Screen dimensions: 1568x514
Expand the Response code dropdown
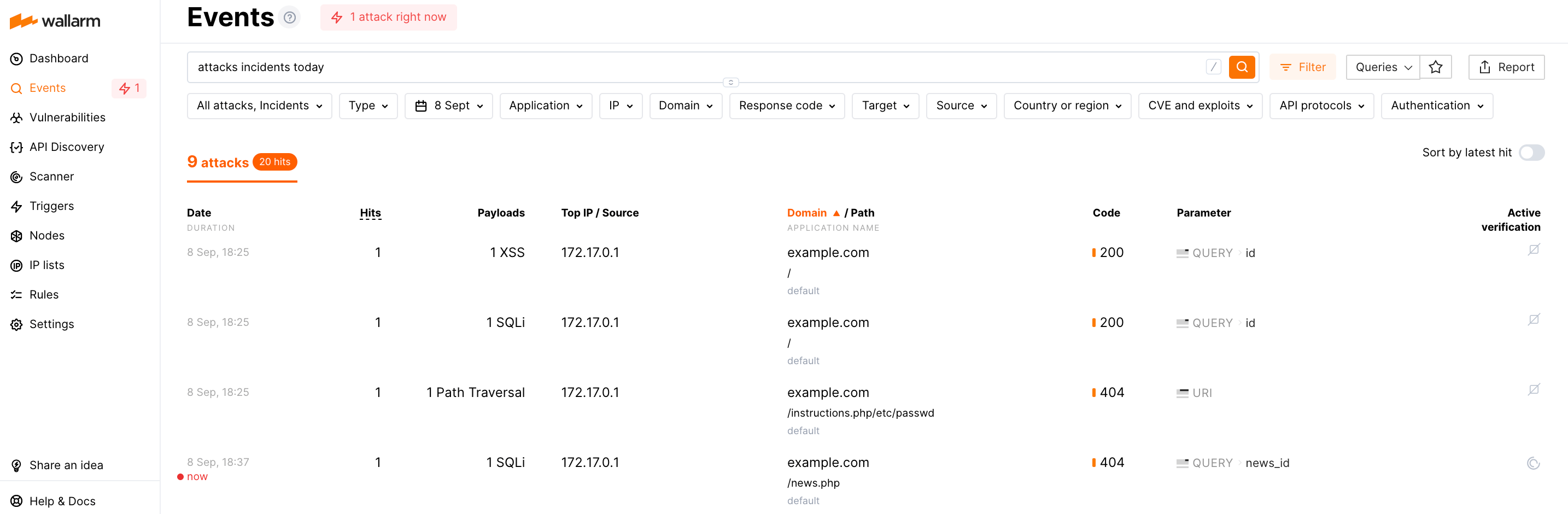tap(786, 106)
